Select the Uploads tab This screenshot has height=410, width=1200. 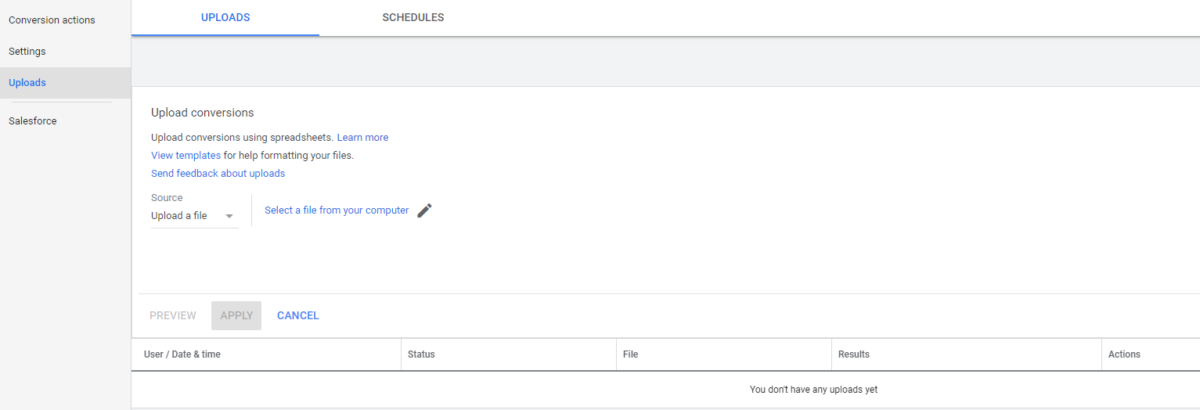(x=225, y=18)
